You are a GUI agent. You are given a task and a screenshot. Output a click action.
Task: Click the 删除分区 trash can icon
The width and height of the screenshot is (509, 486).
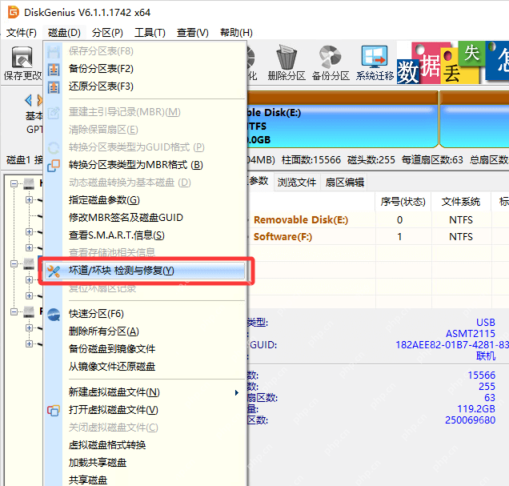(287, 57)
